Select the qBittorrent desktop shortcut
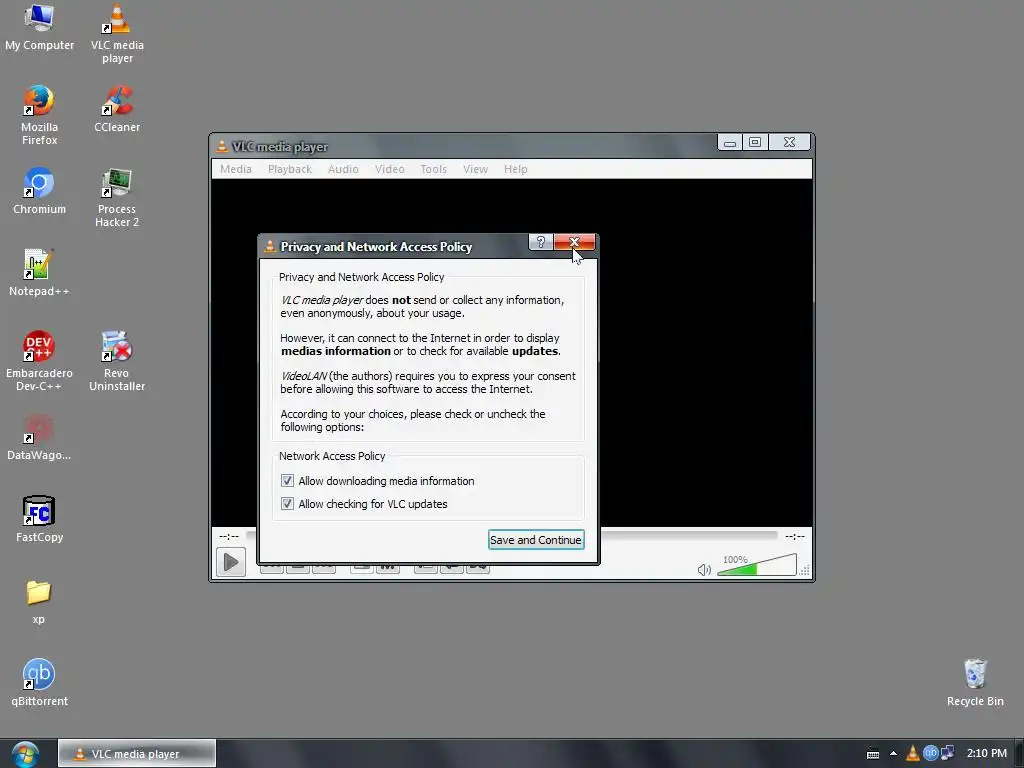The width and height of the screenshot is (1024, 768). pyautogui.click(x=39, y=683)
